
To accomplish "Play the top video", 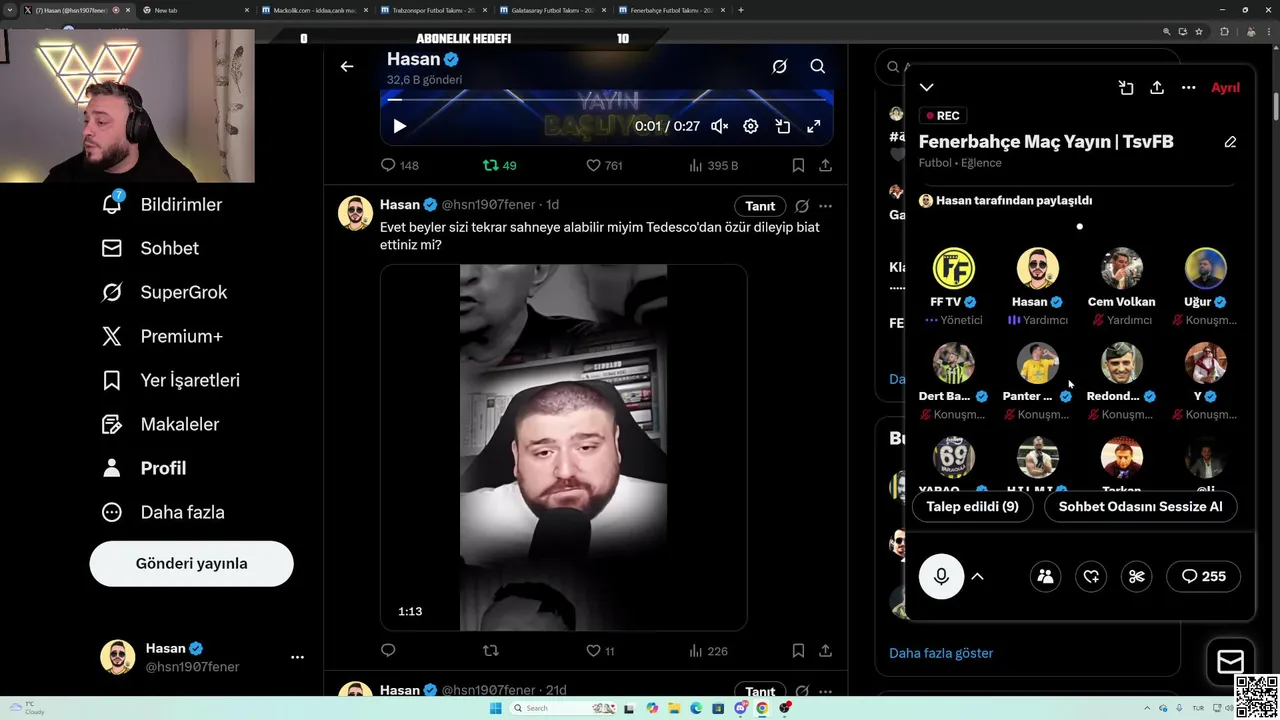I will coord(399,126).
